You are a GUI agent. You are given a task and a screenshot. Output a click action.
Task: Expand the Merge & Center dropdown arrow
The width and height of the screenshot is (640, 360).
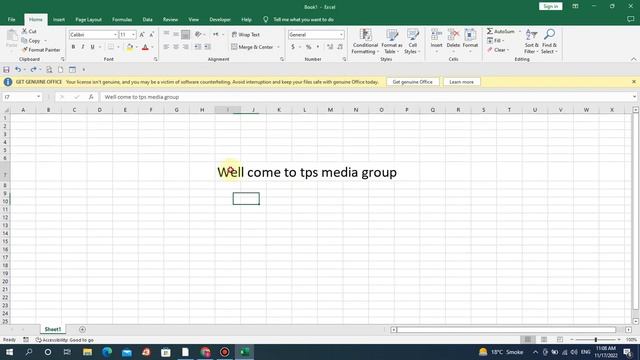(x=278, y=47)
